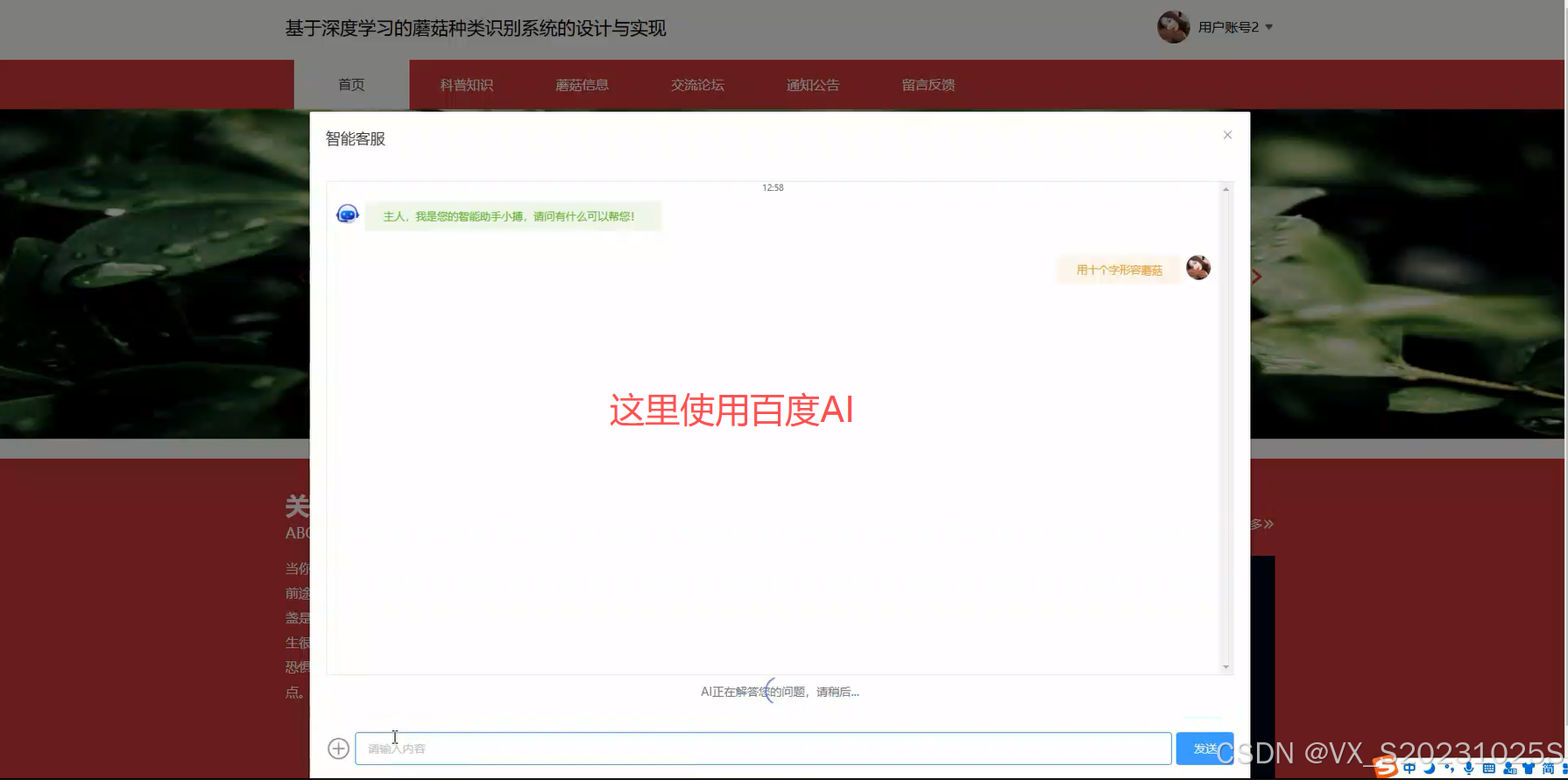Click the microphone voice input icon
Viewport: 1568px width, 780px height.
click(1469, 768)
